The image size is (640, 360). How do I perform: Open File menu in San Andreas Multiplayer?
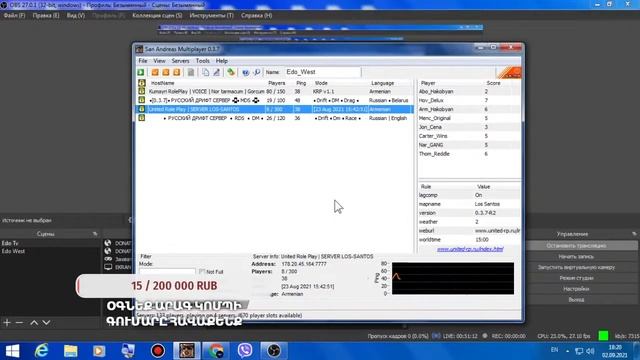143,61
